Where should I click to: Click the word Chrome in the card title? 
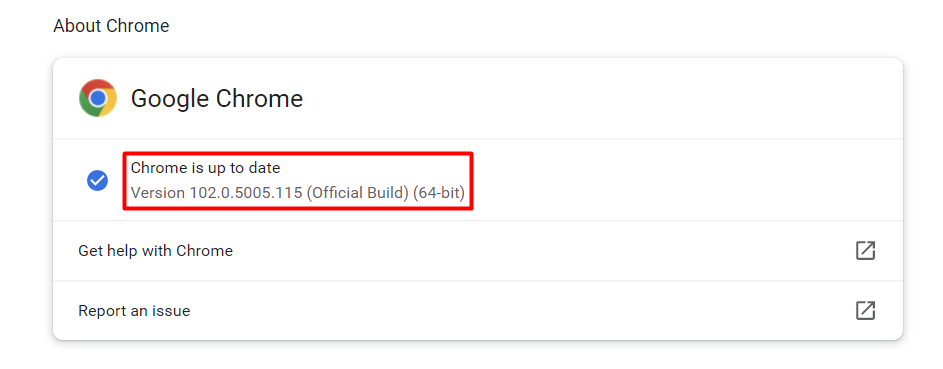(x=259, y=99)
